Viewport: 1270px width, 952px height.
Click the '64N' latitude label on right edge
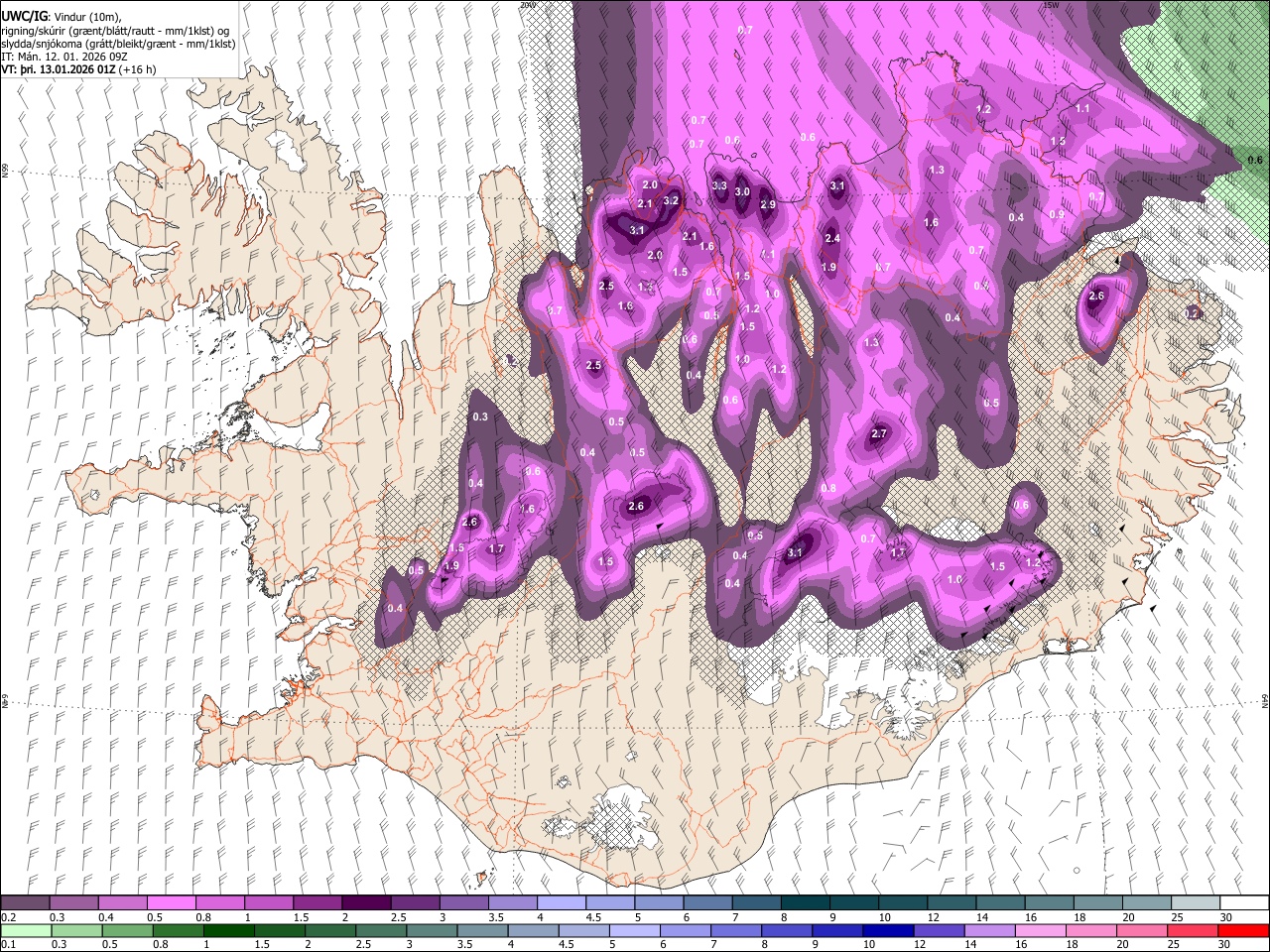pyautogui.click(x=1265, y=700)
